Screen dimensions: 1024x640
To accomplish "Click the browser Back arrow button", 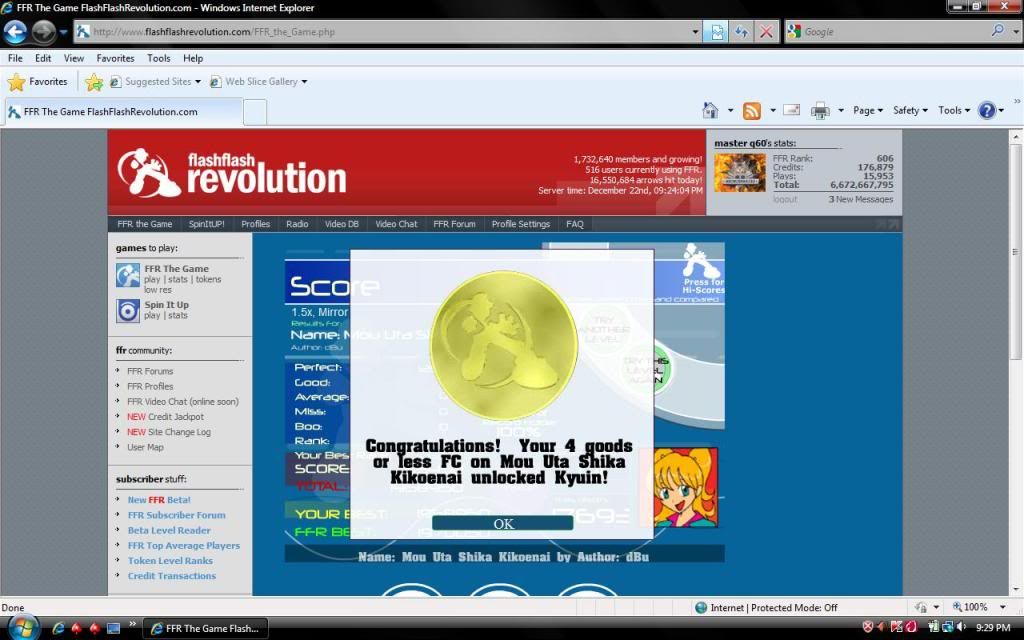I will (16, 32).
